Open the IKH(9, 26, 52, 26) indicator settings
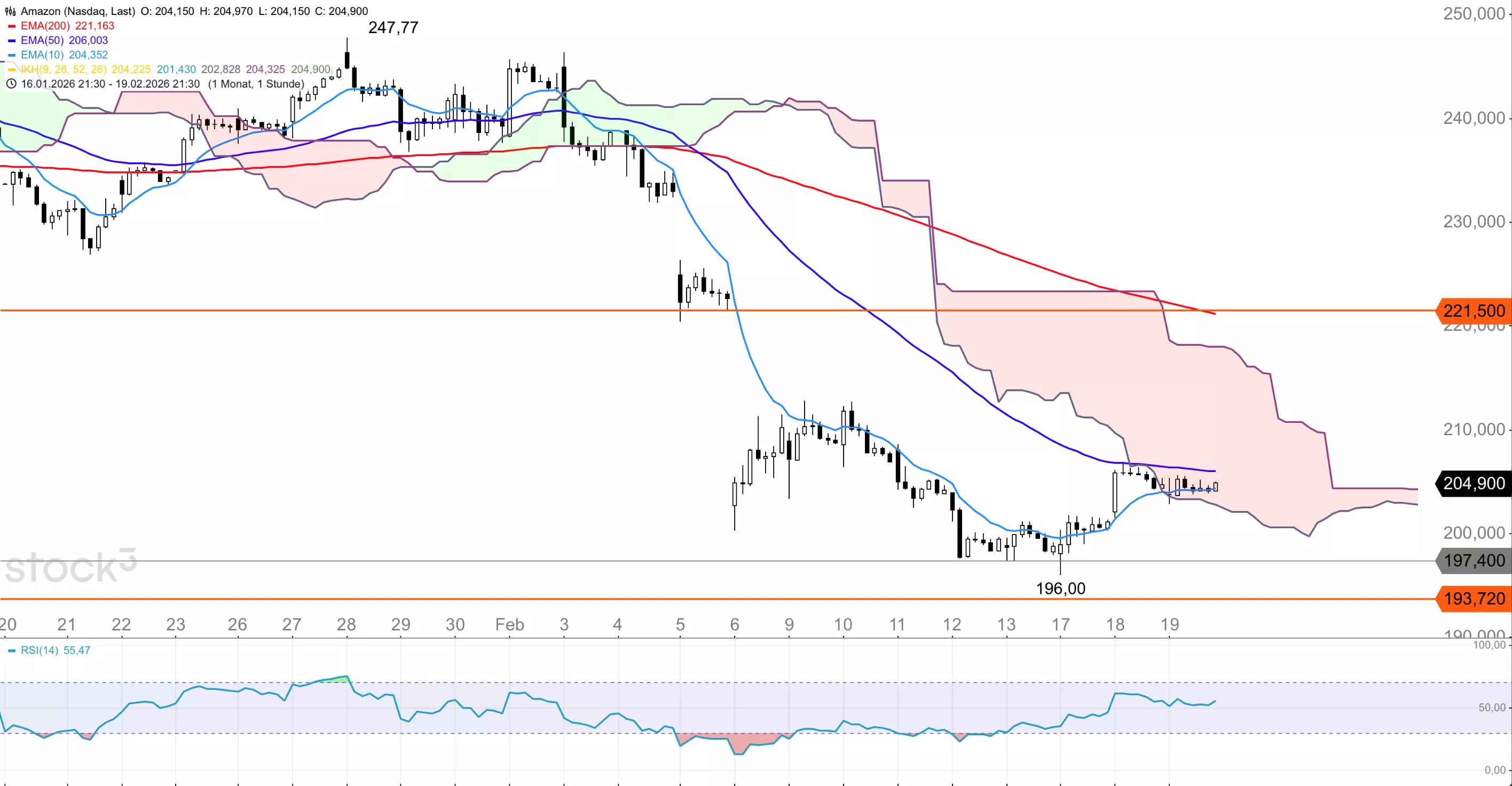The height and width of the screenshot is (786, 1512). click(x=64, y=69)
